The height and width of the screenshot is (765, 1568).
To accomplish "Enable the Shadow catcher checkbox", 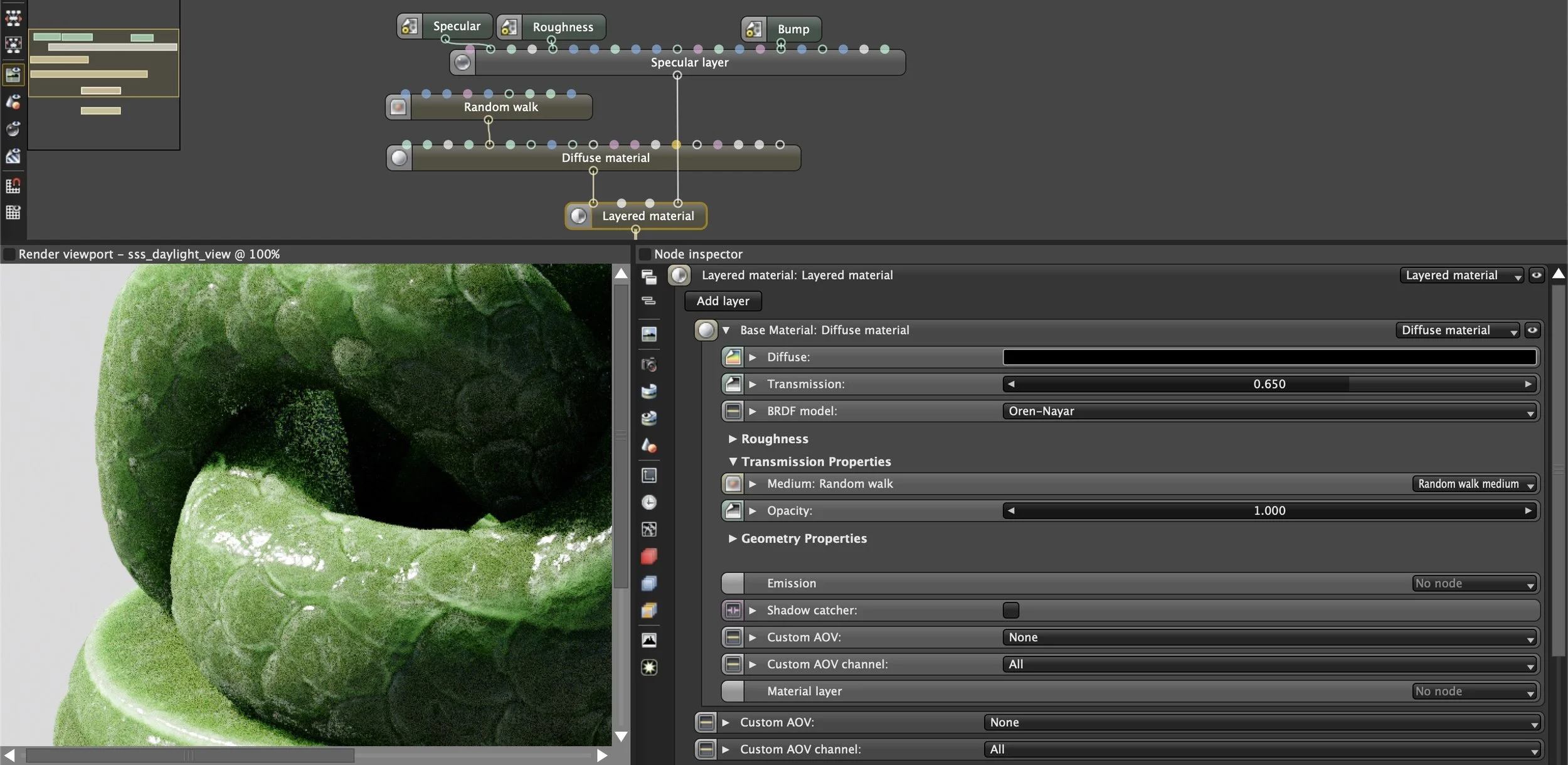I will point(1010,610).
